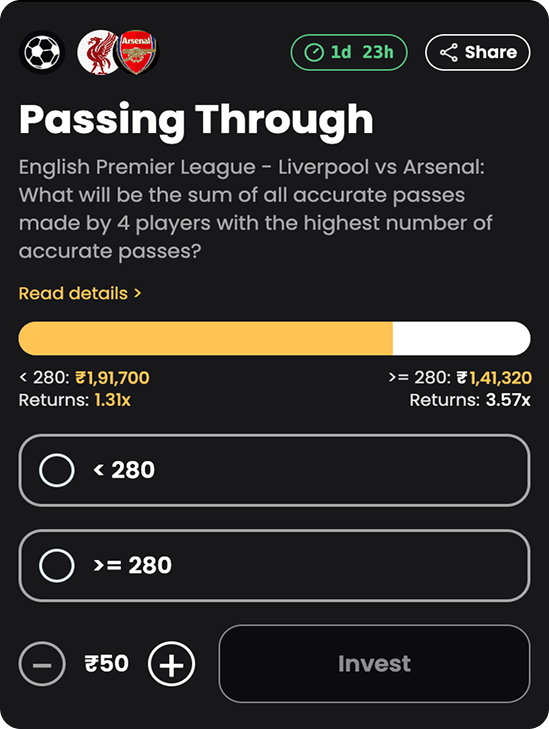
Task: Expand Read details chevron
Action: pyautogui.click(x=137, y=293)
